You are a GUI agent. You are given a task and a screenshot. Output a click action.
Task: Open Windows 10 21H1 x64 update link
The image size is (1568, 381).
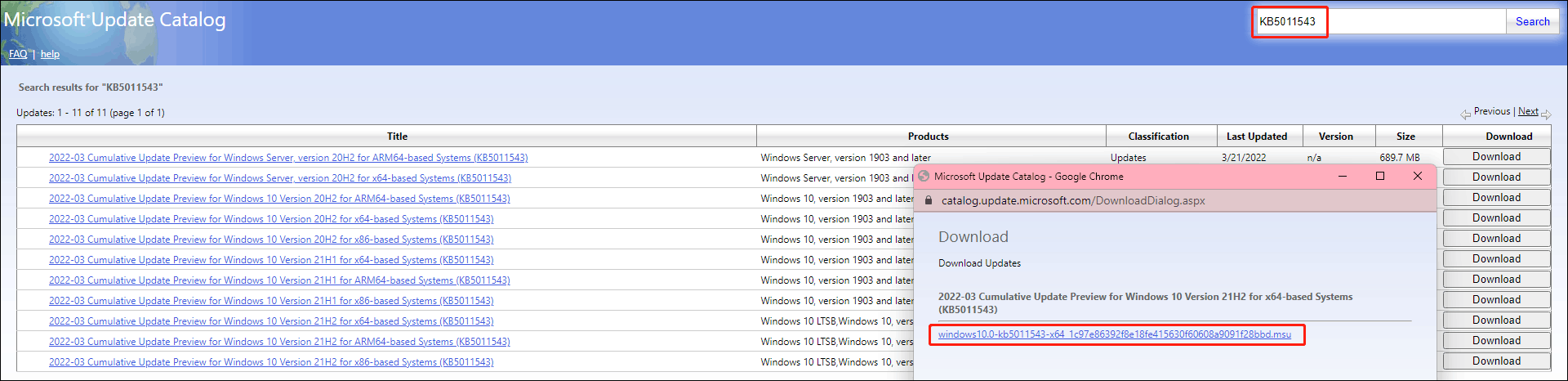(271, 260)
